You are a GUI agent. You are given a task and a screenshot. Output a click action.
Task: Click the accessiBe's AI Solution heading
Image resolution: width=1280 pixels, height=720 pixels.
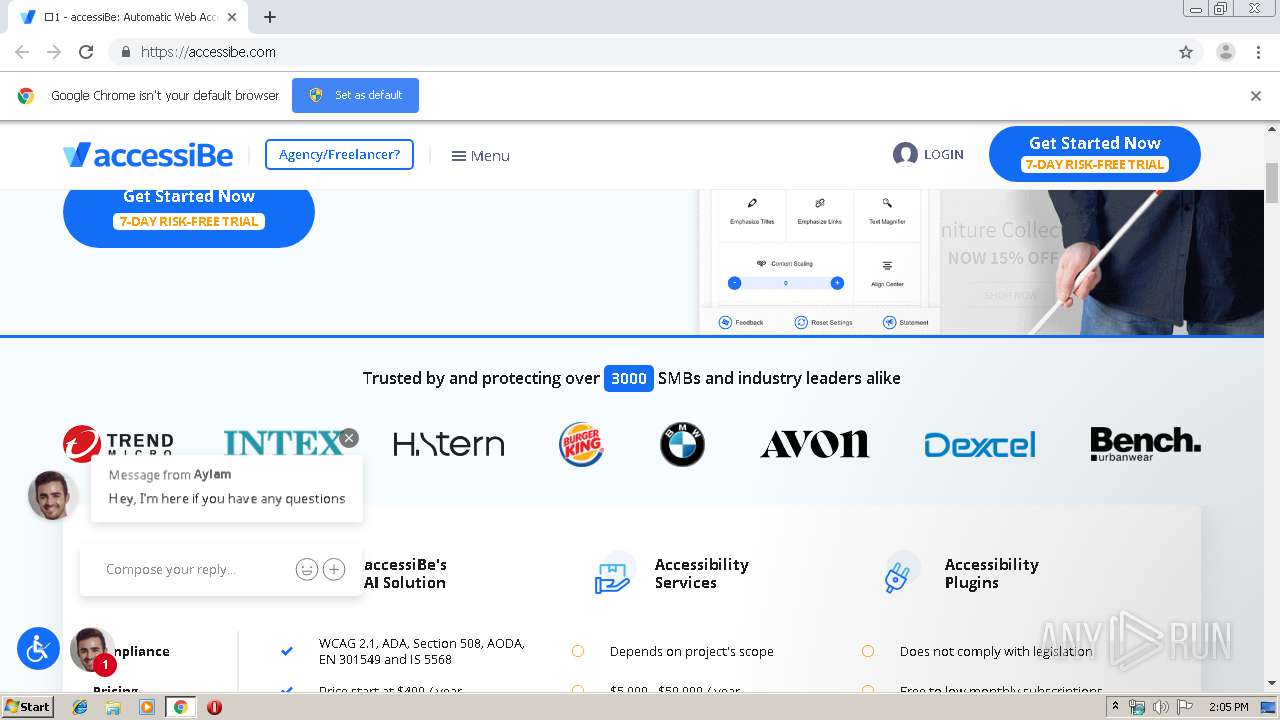click(x=405, y=573)
